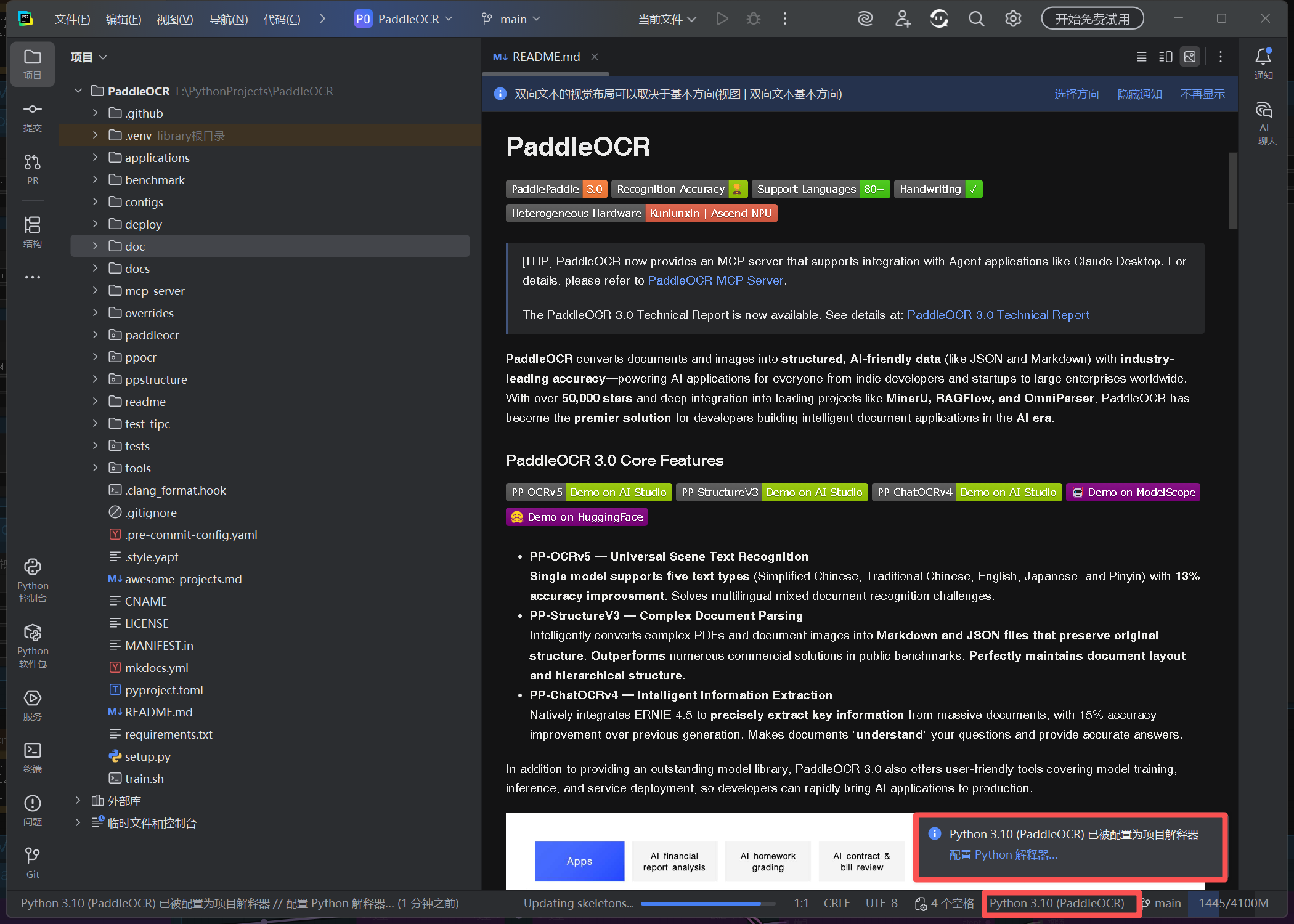1294x924 pixels.
Task: Open the 代码(C) menu
Action: (282, 19)
